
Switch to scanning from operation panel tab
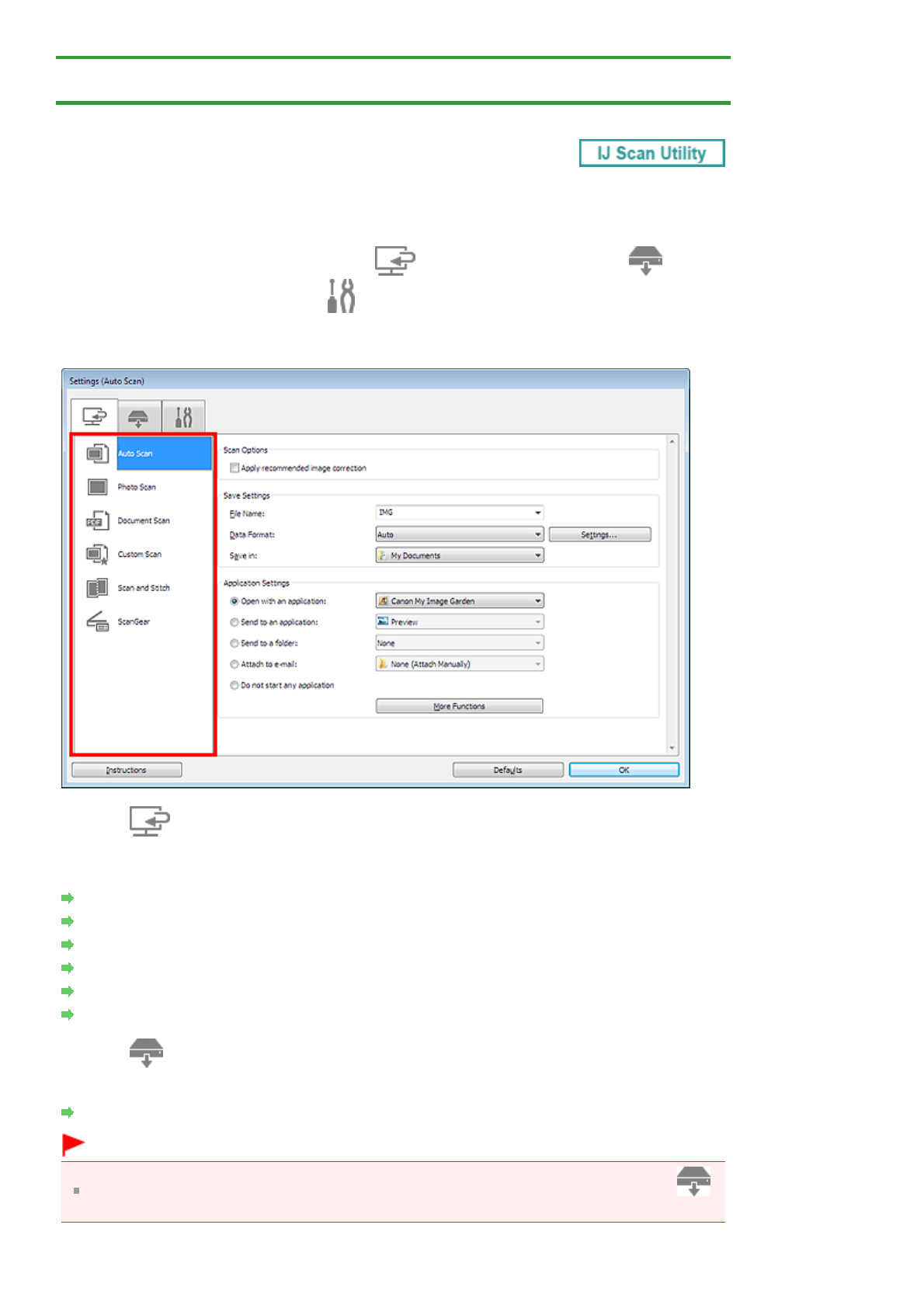138,418
